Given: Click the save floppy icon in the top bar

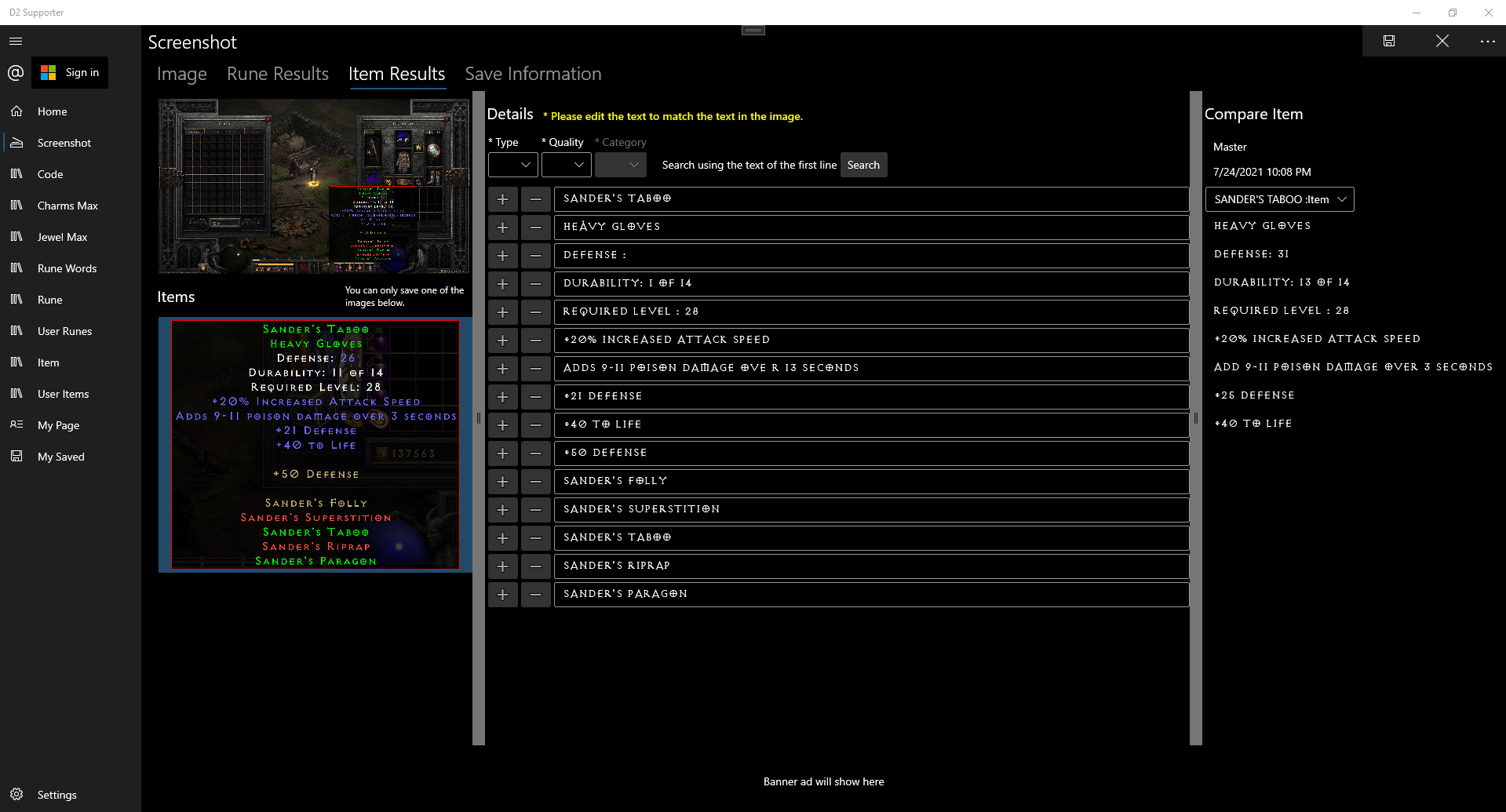Looking at the screenshot, I should (x=1389, y=41).
